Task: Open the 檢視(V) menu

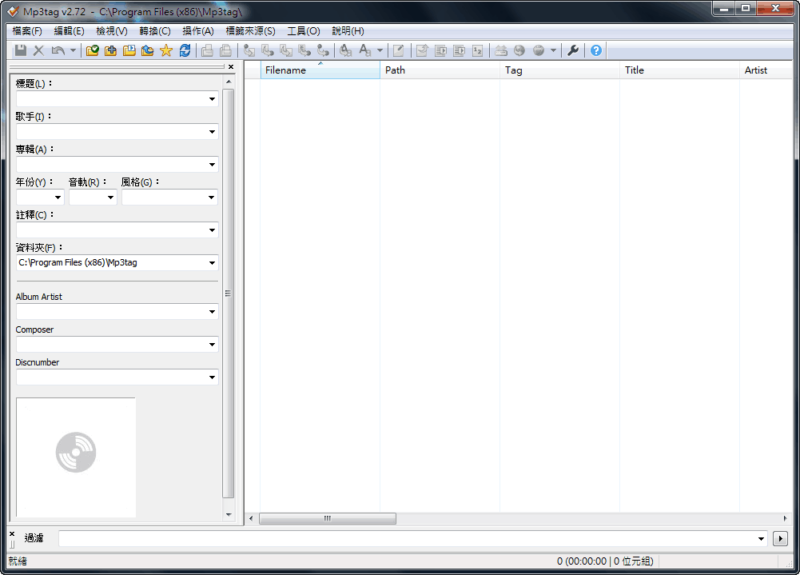Action: click(x=112, y=31)
